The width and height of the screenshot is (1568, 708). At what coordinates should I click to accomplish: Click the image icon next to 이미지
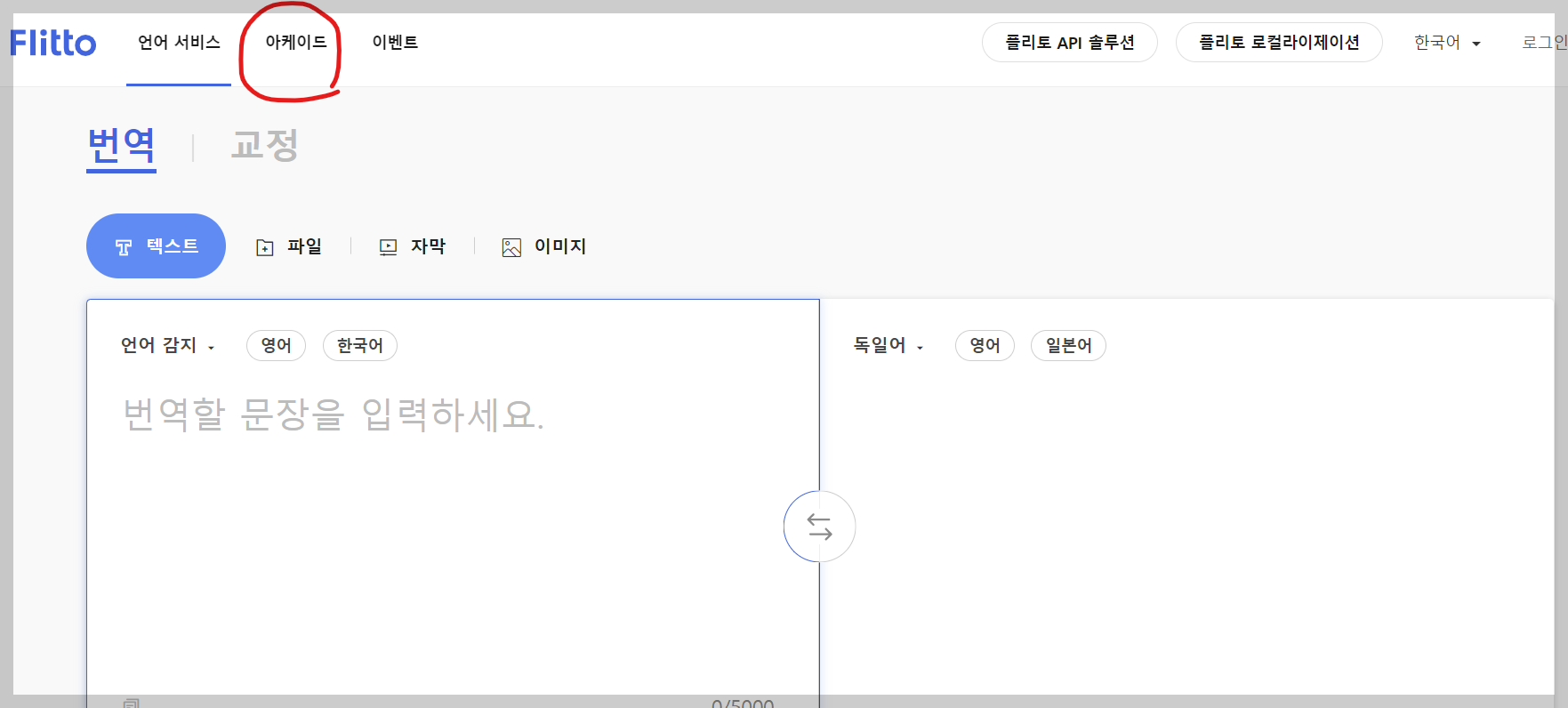pyautogui.click(x=511, y=247)
